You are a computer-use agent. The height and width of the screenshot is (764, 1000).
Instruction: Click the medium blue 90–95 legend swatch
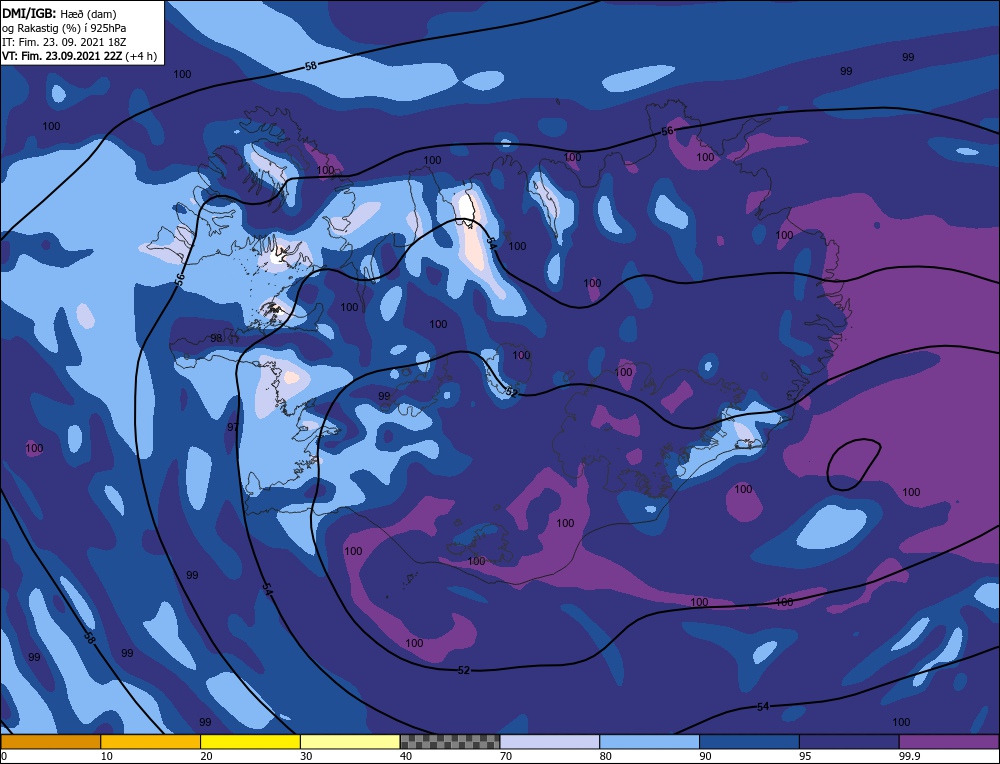click(749, 742)
